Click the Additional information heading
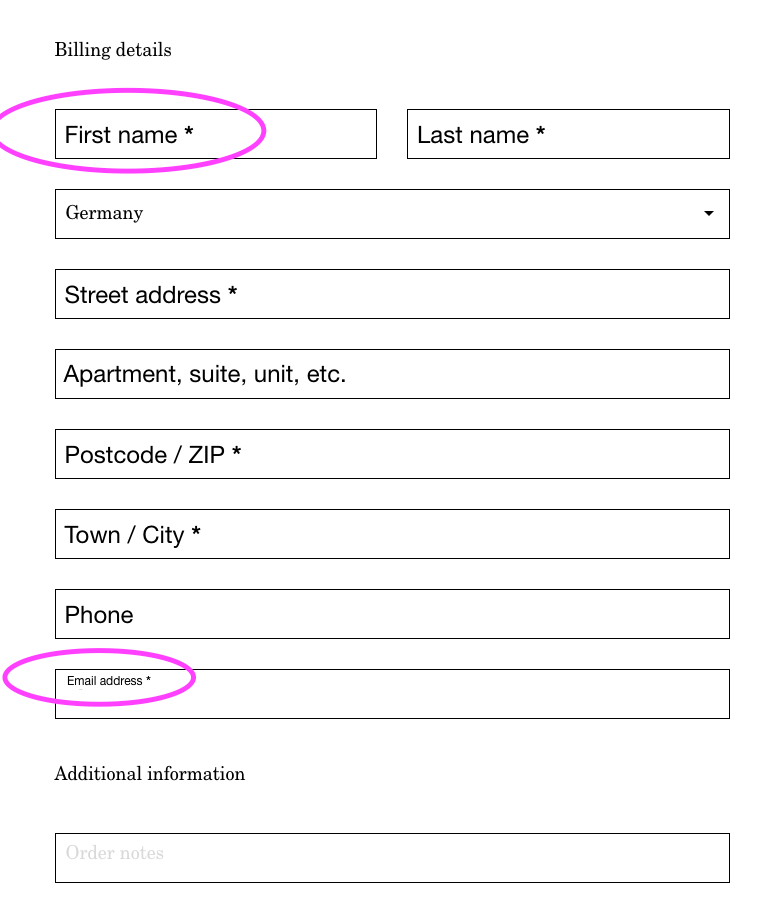The height and width of the screenshot is (913, 773). (150, 774)
